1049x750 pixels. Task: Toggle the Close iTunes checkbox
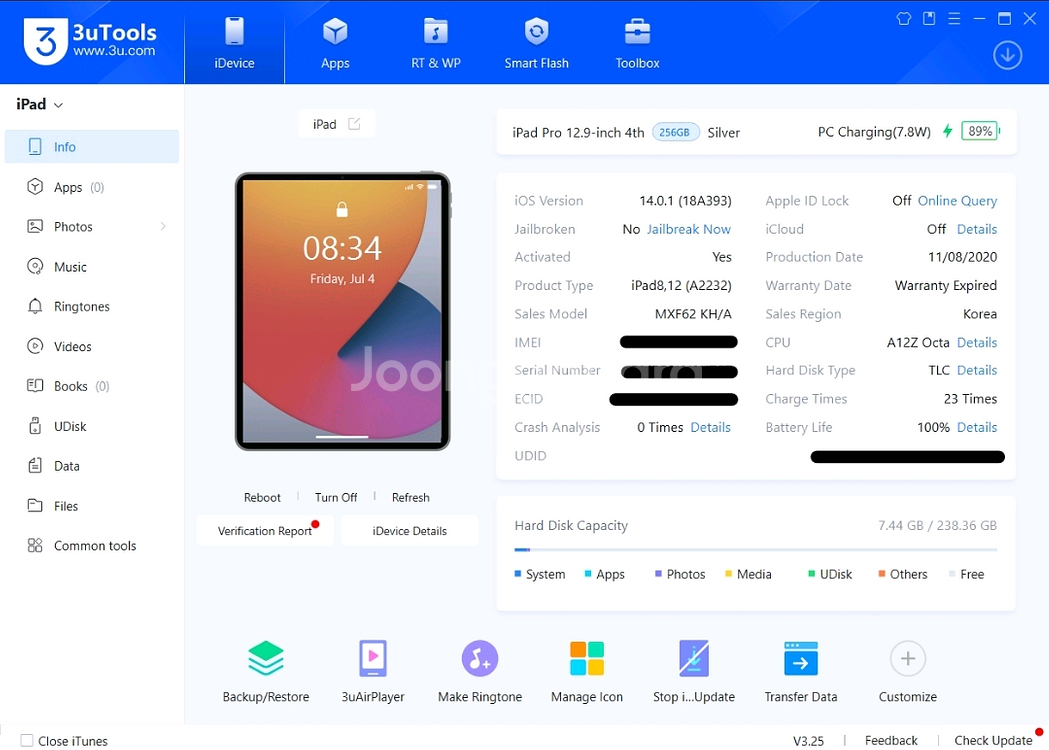pos(27,741)
